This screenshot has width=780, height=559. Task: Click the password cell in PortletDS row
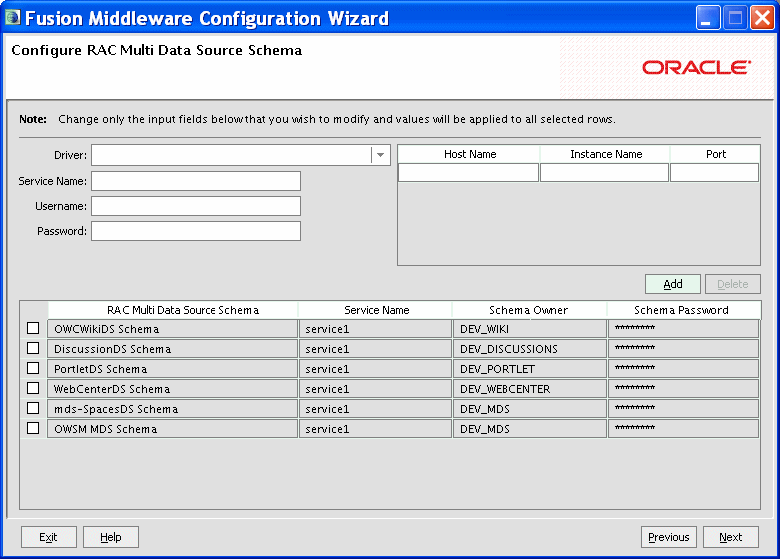click(x=683, y=369)
